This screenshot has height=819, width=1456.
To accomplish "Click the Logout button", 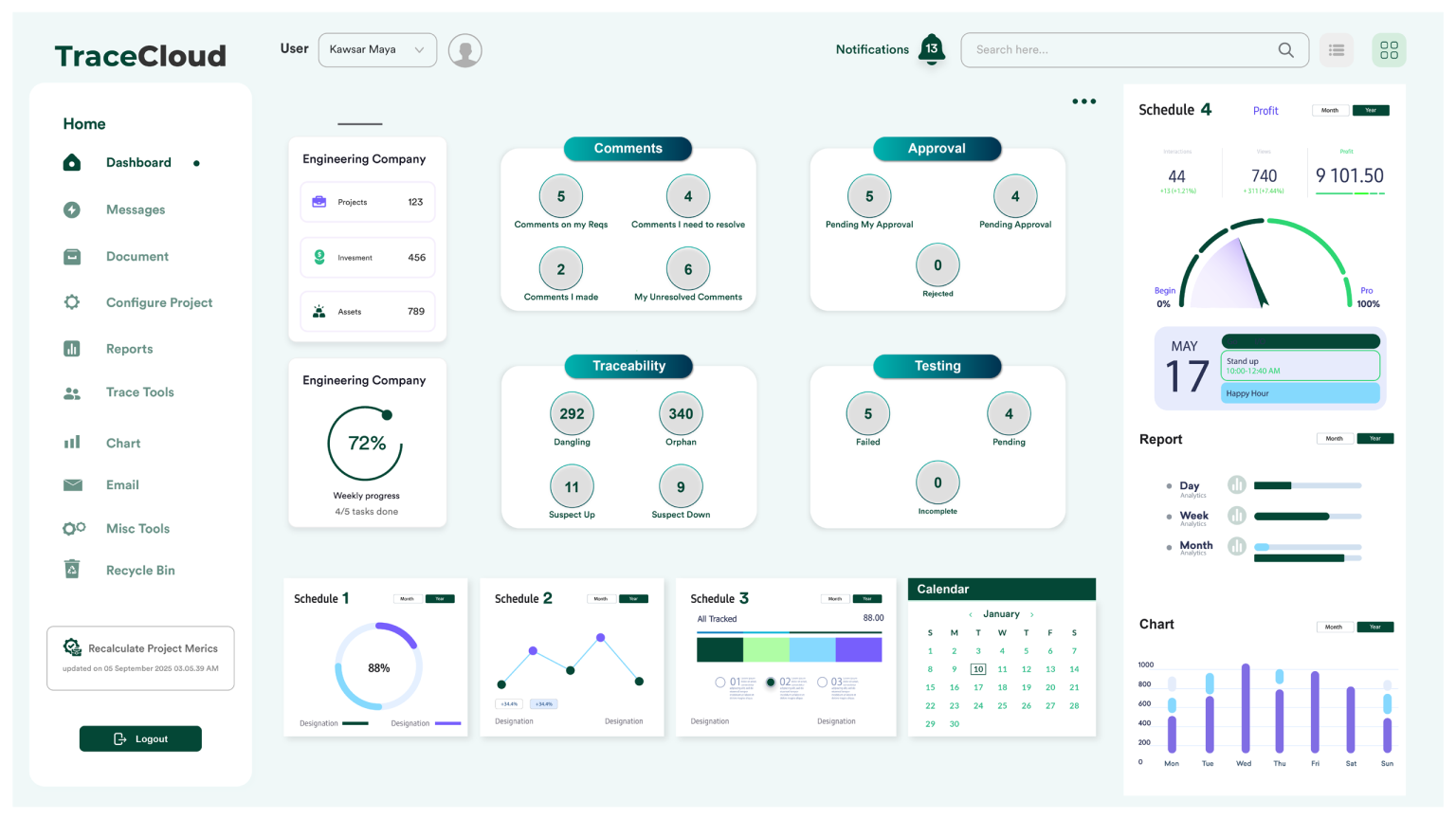I will click(140, 738).
